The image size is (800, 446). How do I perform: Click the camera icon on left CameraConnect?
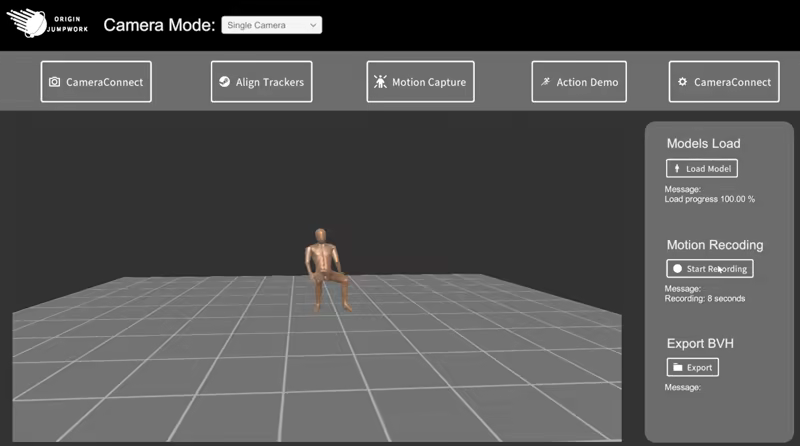[55, 82]
